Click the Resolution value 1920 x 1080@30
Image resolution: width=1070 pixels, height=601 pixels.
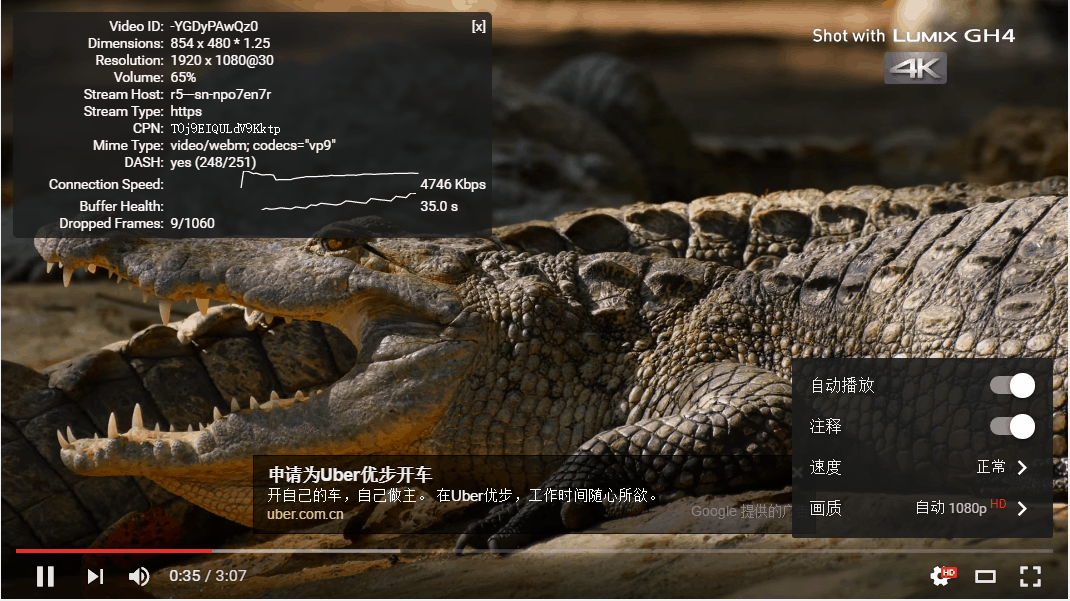click(x=222, y=60)
